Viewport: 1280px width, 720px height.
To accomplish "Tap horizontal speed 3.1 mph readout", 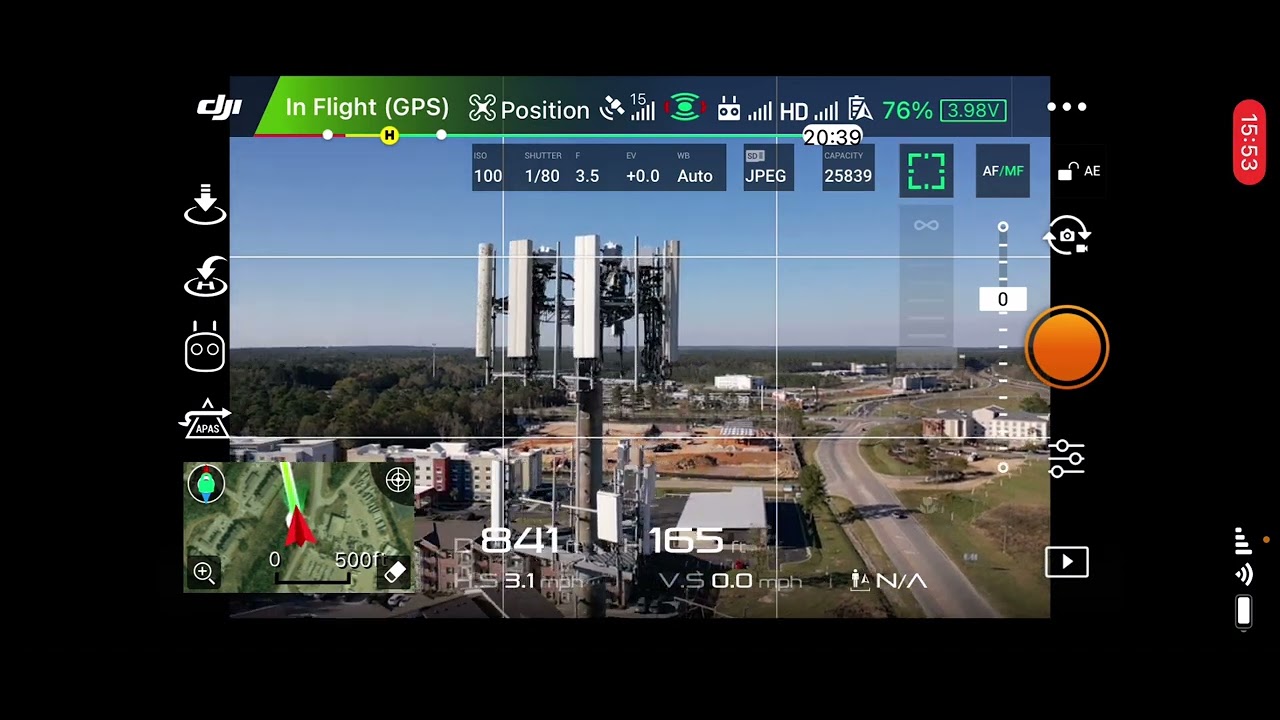I will 519,581.
